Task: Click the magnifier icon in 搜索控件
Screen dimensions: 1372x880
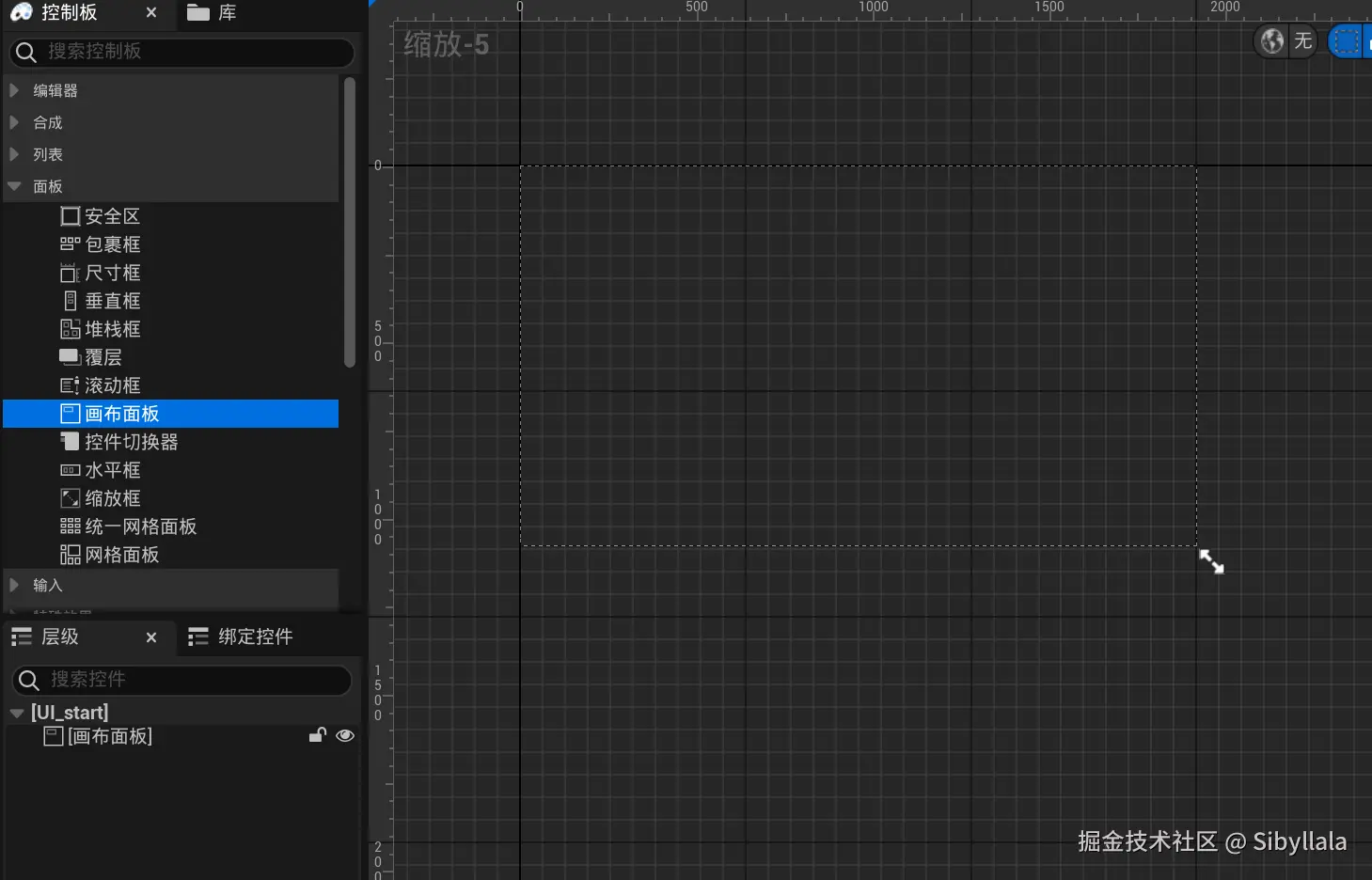Action: coord(29,680)
